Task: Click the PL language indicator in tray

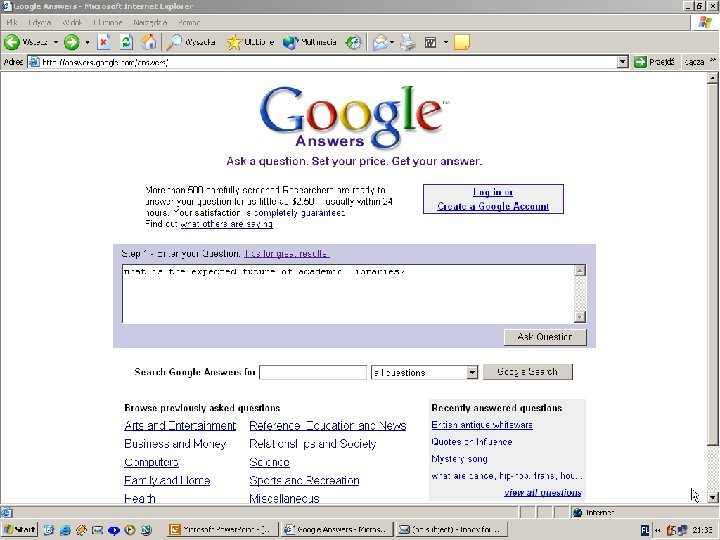Action: pos(645,530)
